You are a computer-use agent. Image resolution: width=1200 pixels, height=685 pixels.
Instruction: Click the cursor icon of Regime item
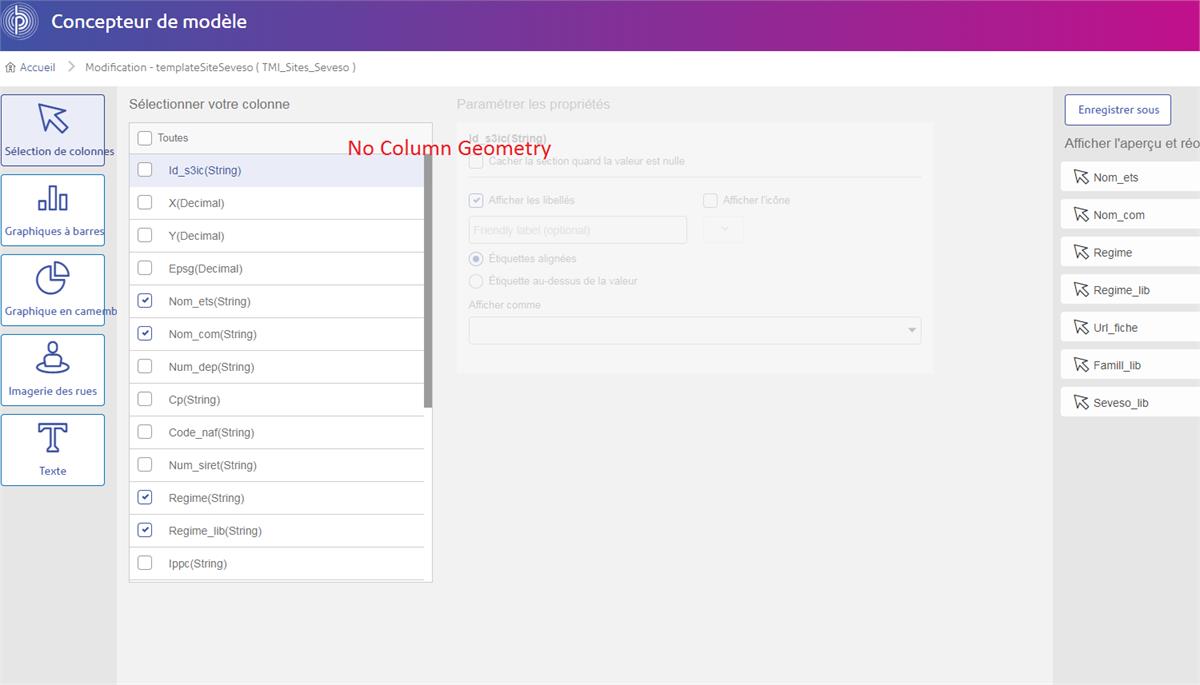[1080, 252]
